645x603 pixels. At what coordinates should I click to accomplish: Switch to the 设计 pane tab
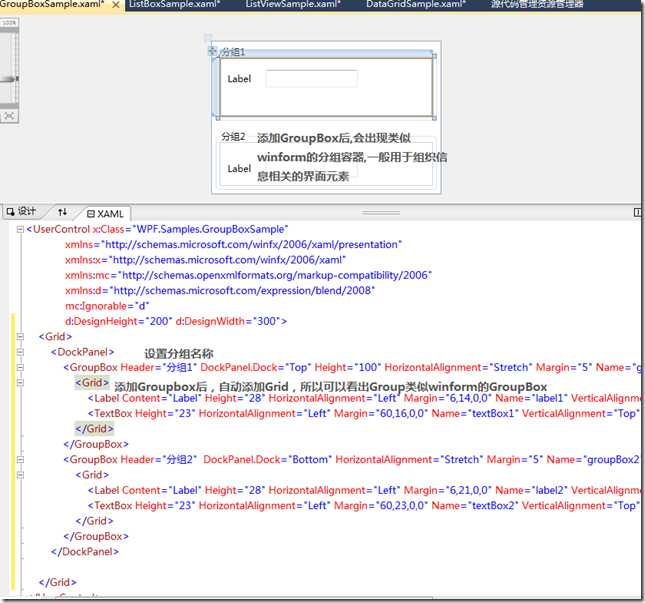point(21,211)
